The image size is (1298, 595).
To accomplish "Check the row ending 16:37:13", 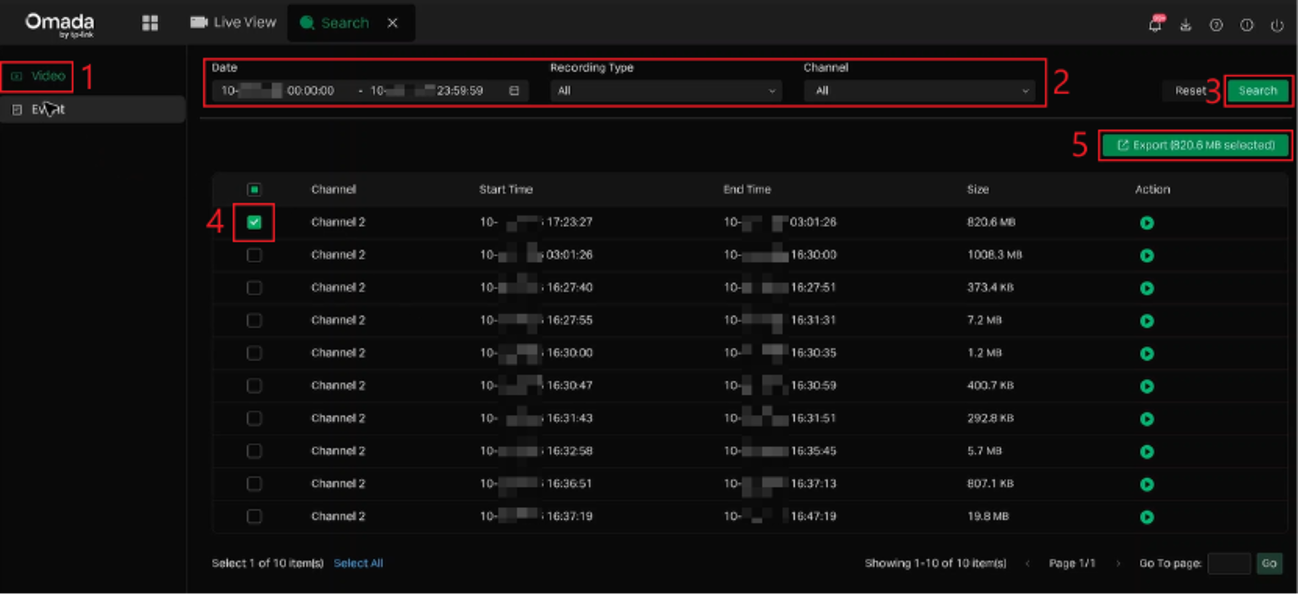I will [254, 484].
